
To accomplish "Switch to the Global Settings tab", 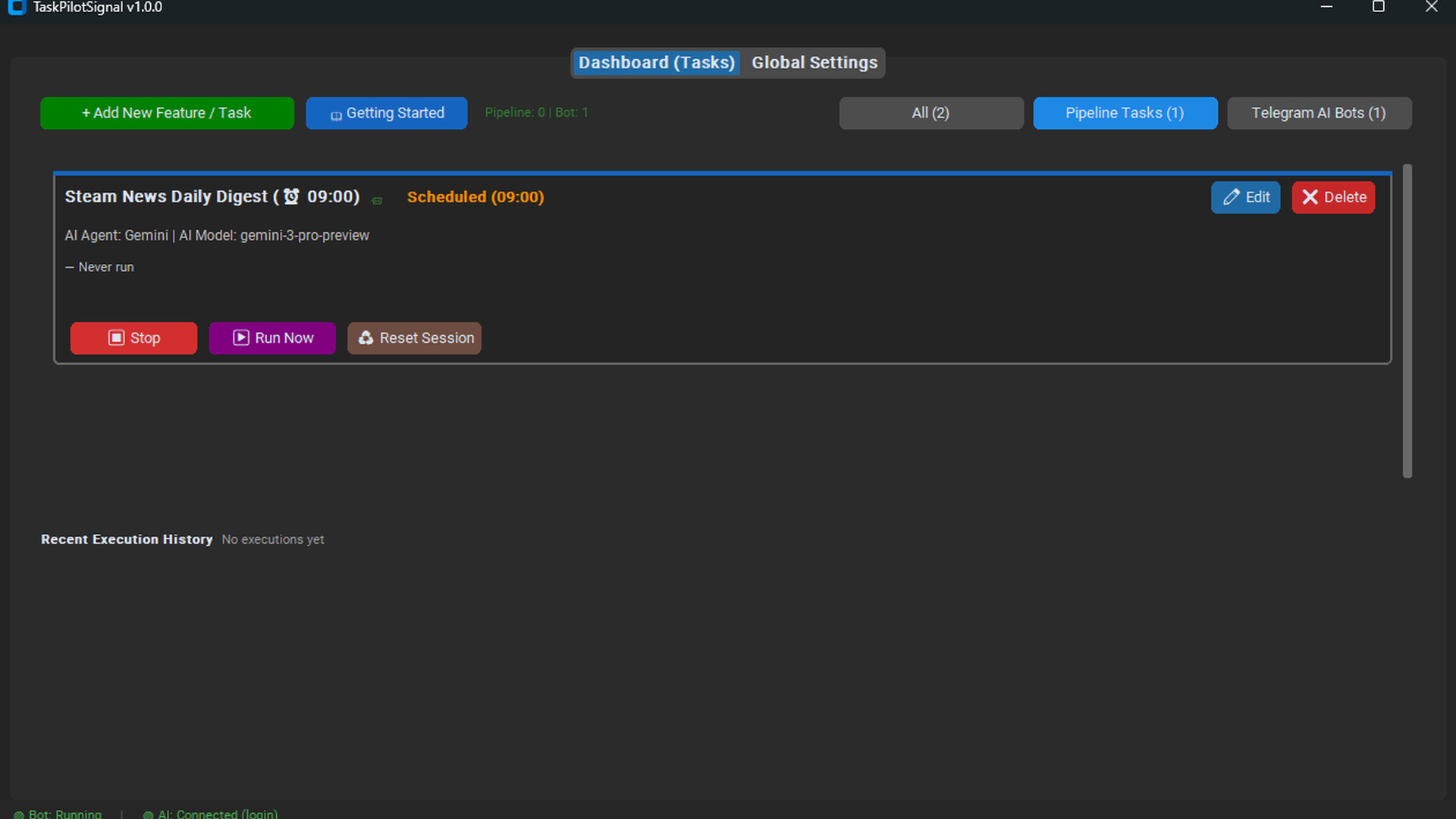I will [814, 62].
